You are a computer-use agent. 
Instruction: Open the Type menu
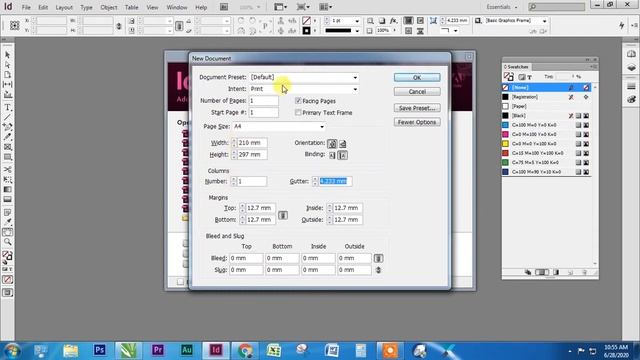(x=86, y=7)
